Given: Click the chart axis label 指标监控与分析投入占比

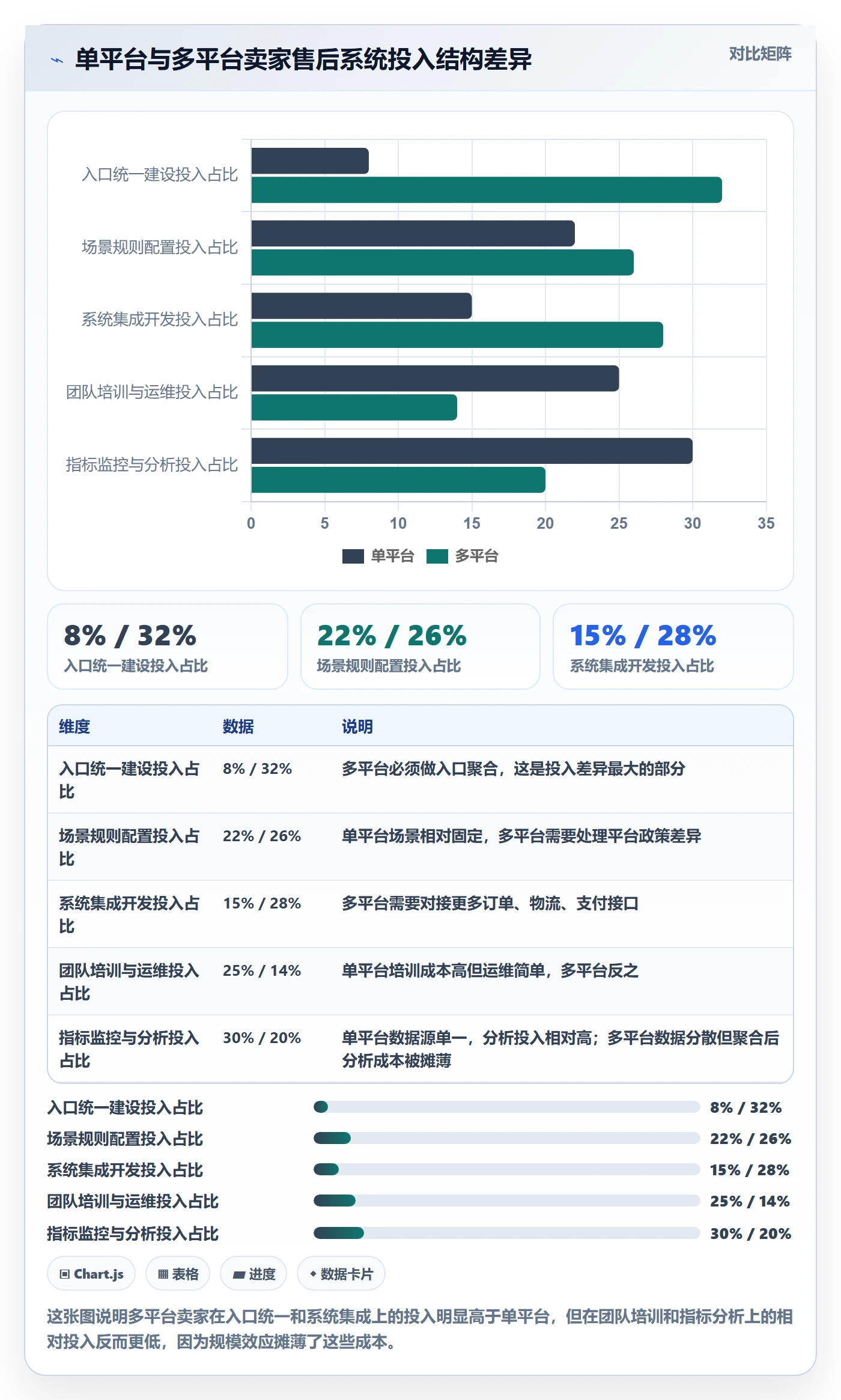Looking at the screenshot, I should tap(152, 464).
